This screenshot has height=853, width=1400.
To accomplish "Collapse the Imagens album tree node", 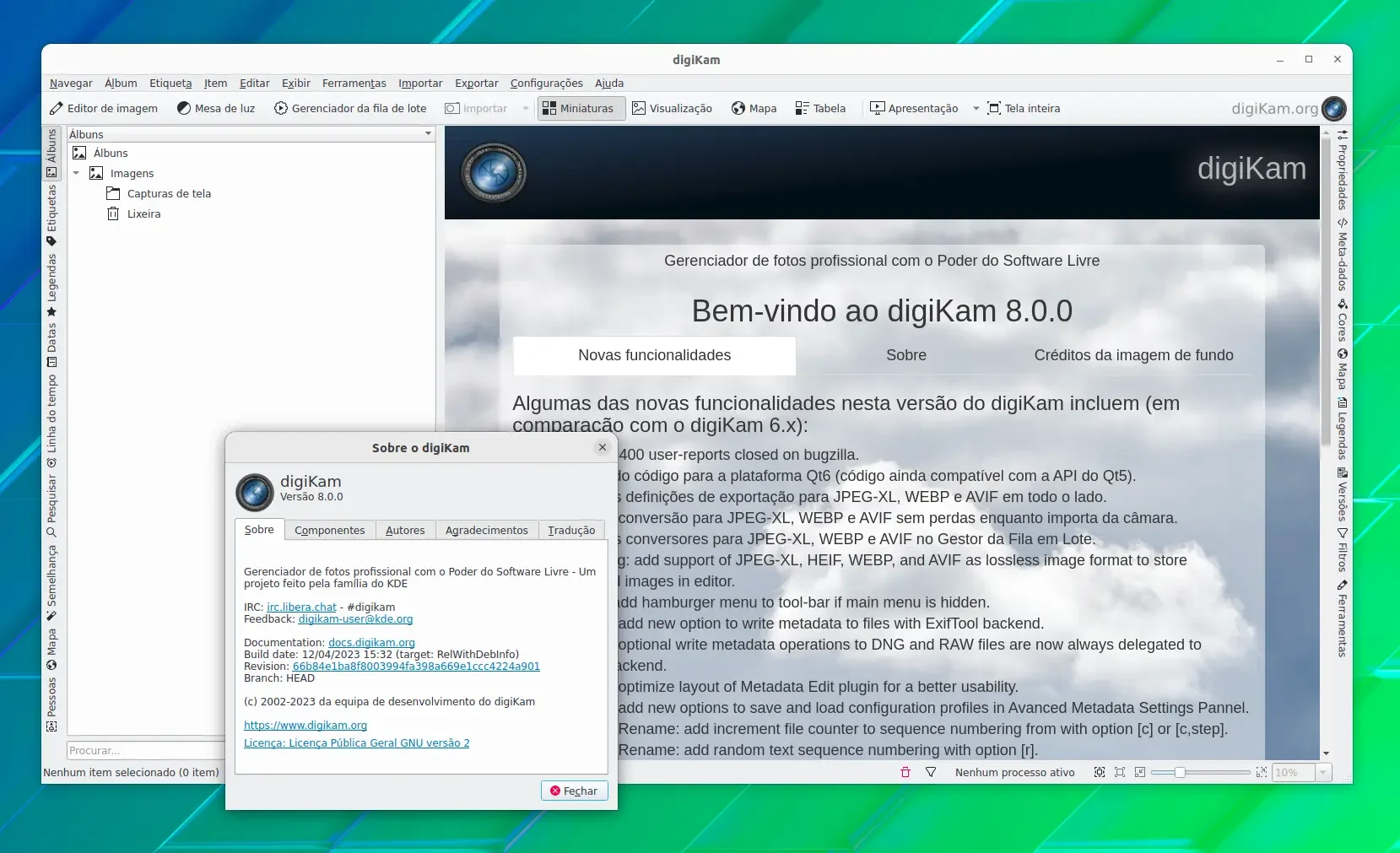I will pos(76,173).
